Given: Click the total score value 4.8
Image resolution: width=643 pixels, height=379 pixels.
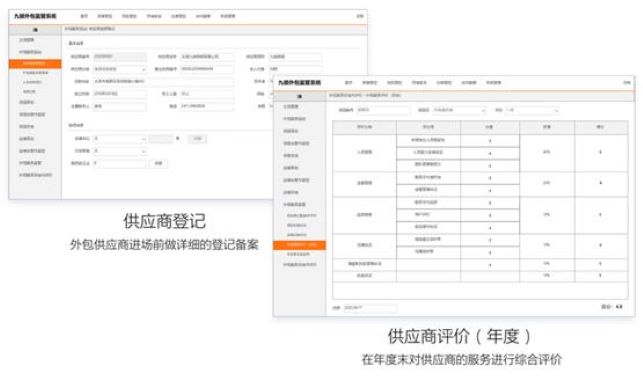Looking at the screenshot, I should (x=619, y=307).
